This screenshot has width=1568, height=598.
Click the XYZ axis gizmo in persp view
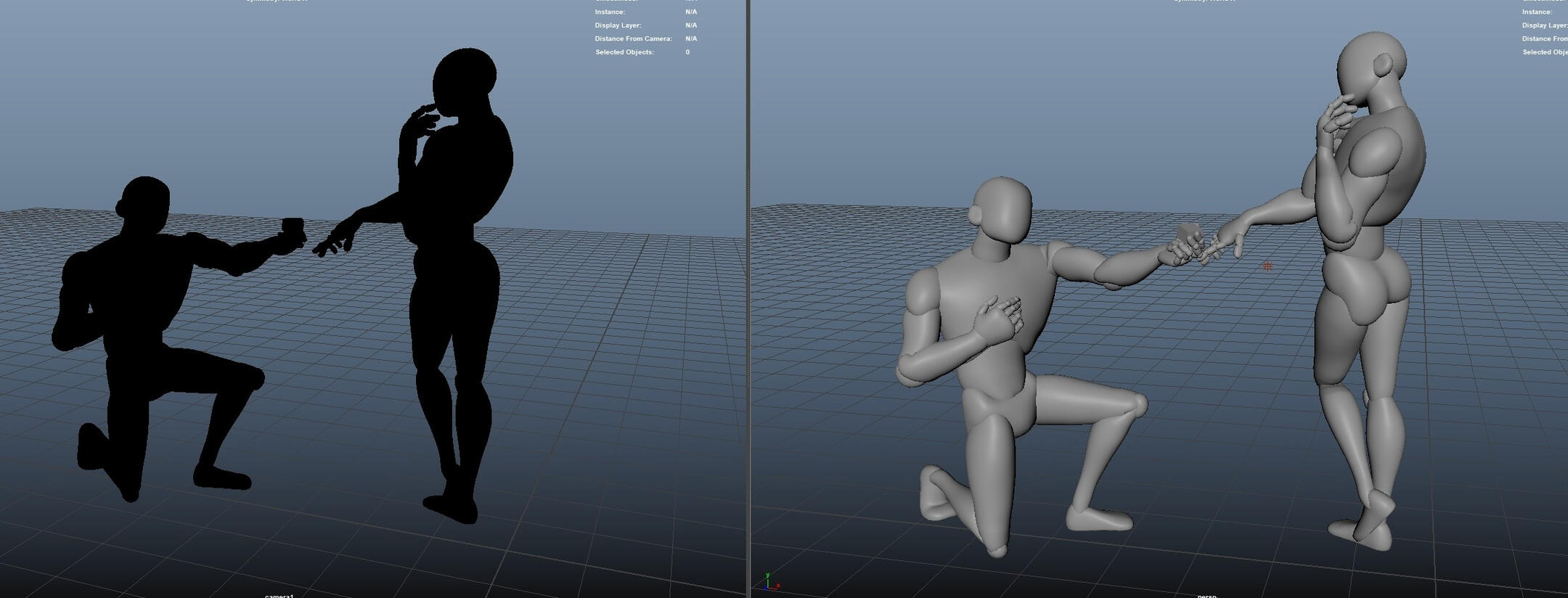769,582
